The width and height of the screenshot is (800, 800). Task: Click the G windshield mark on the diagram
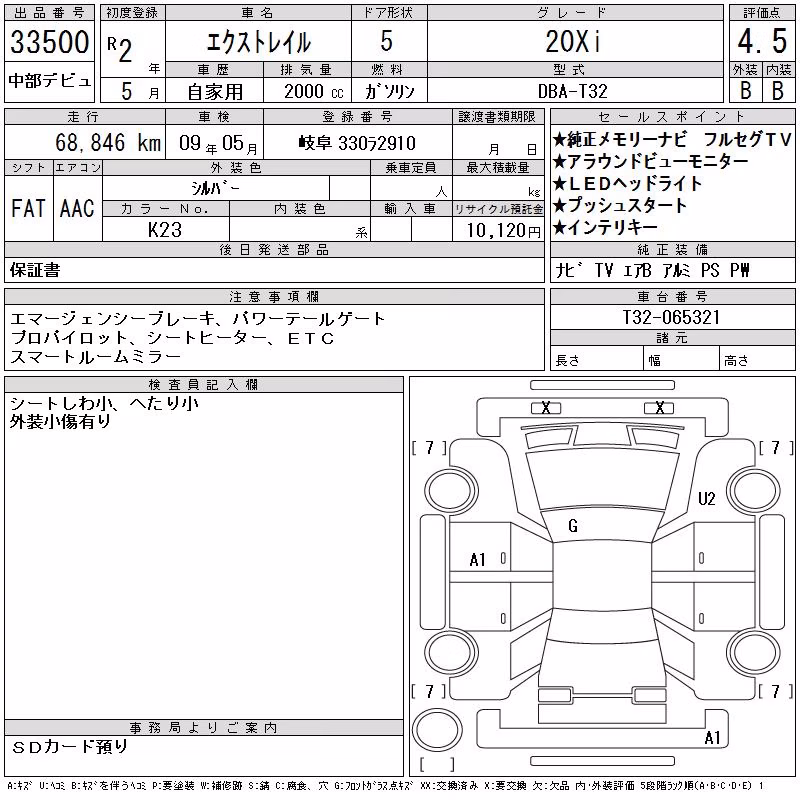click(x=573, y=526)
